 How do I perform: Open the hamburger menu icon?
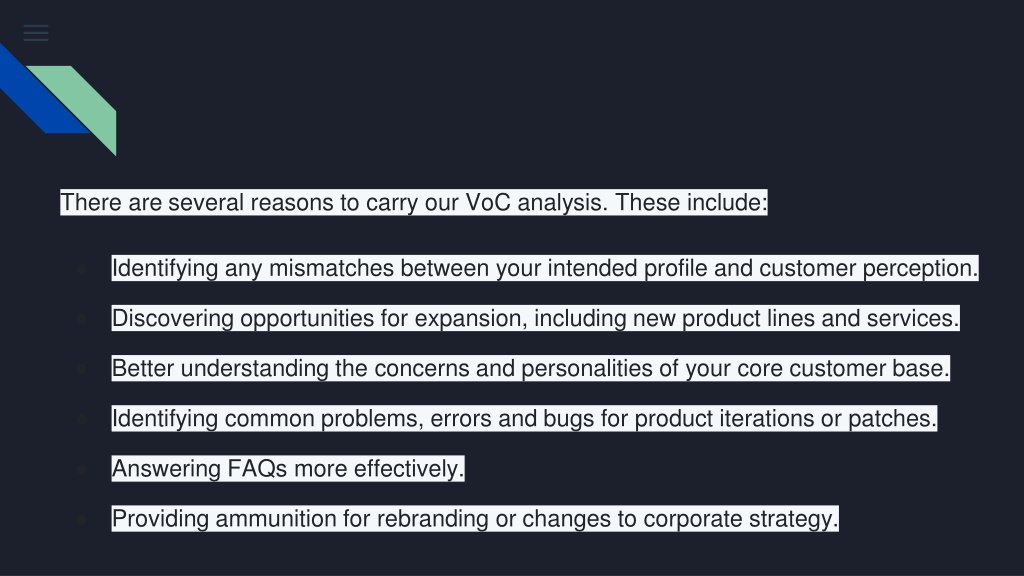[x=36, y=33]
